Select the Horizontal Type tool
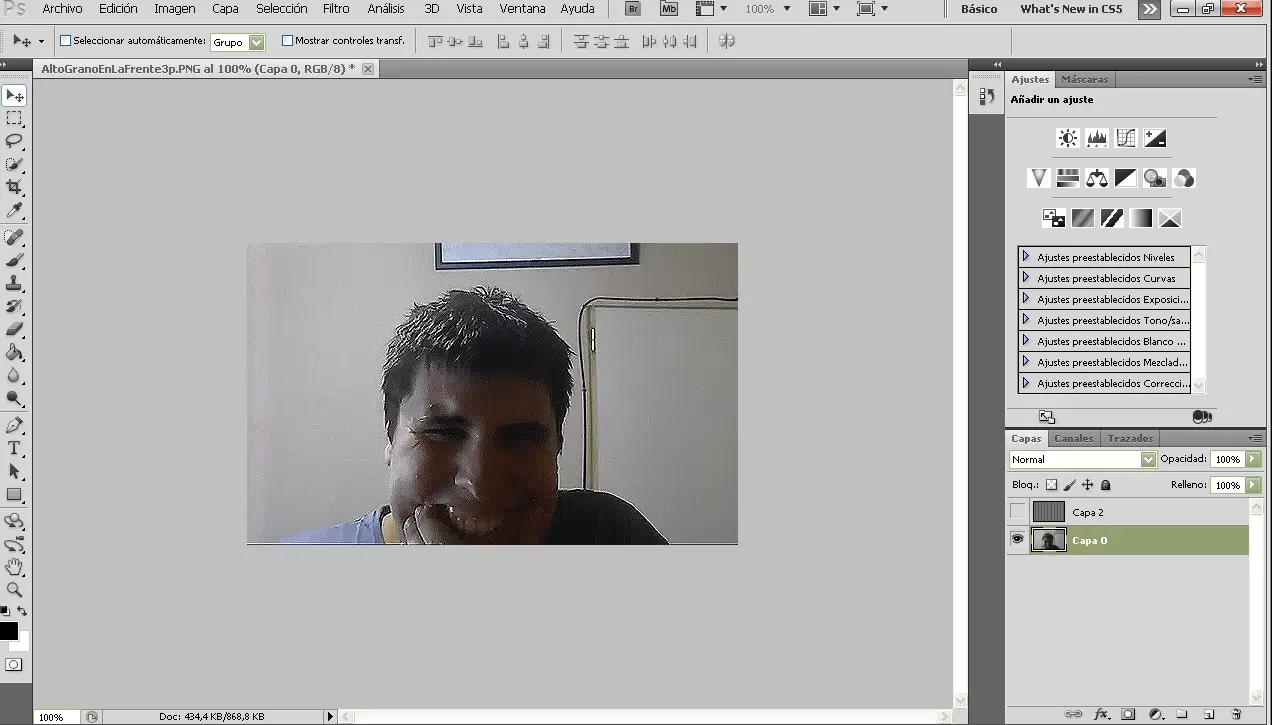Image resolution: width=1272 pixels, height=725 pixels. (14, 448)
